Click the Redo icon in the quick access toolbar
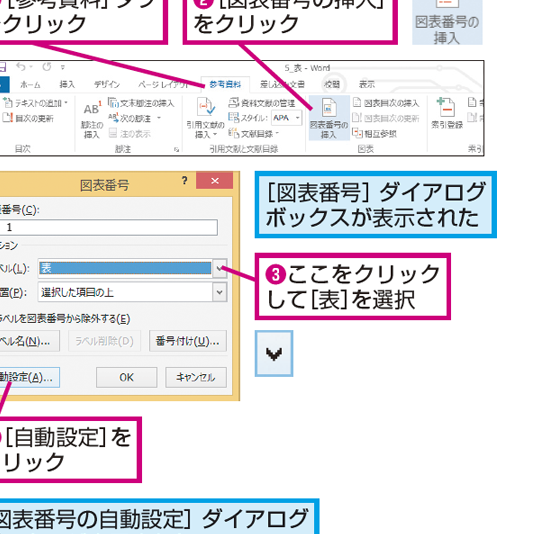Viewport: 540px width, 534px height. [47, 66]
